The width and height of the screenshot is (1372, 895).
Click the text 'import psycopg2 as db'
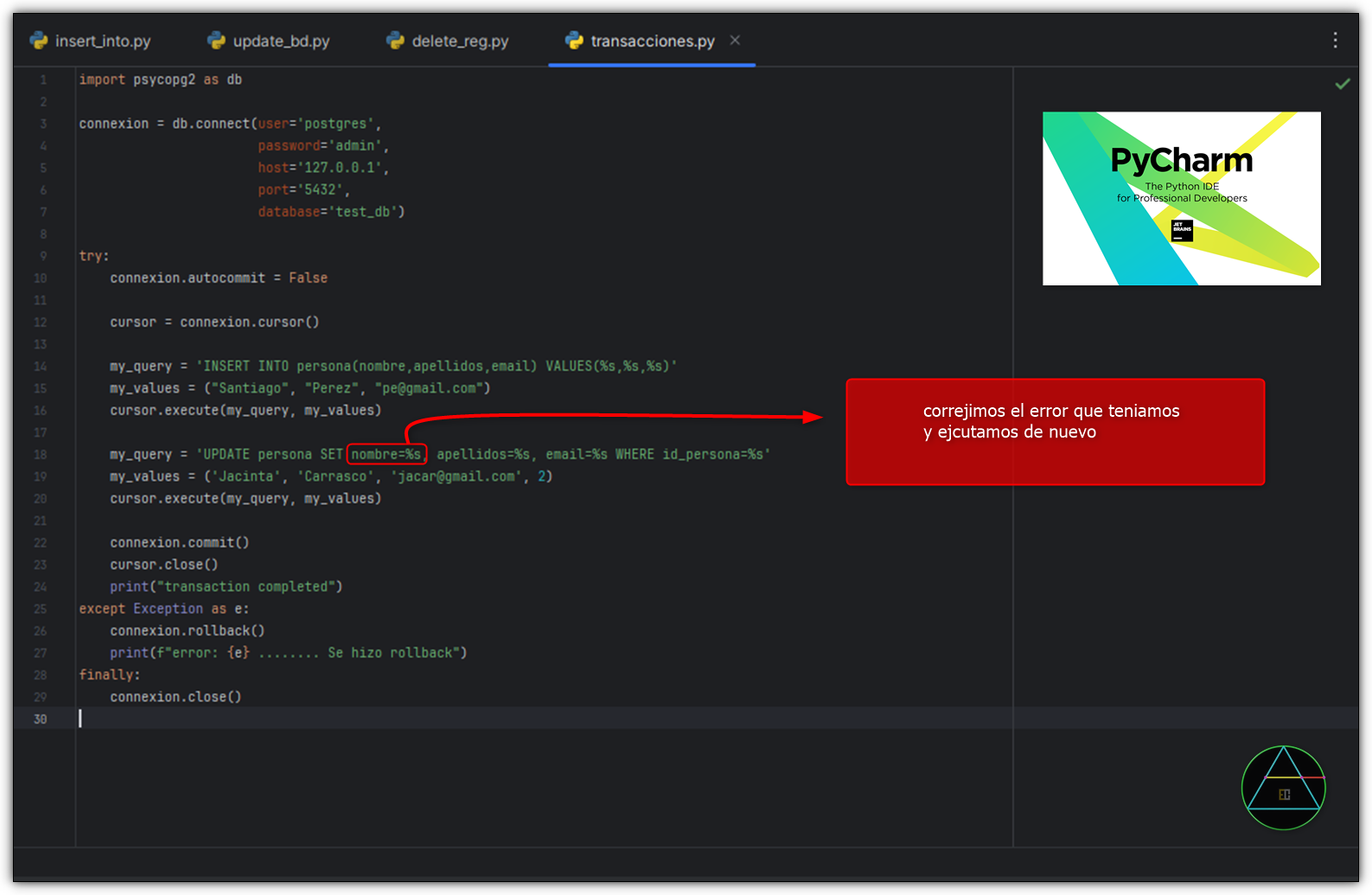161,80
